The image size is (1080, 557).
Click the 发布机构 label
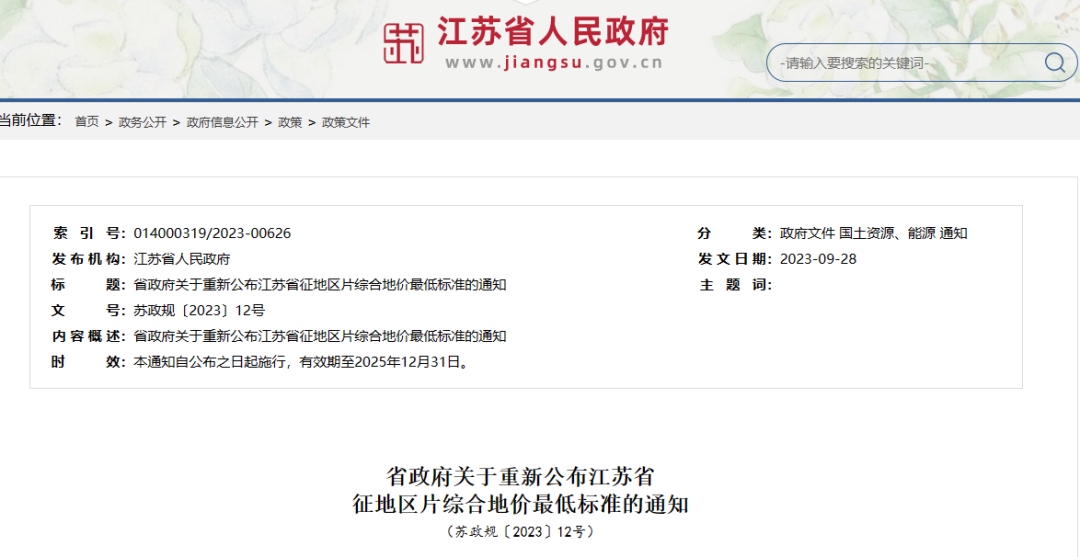88,260
